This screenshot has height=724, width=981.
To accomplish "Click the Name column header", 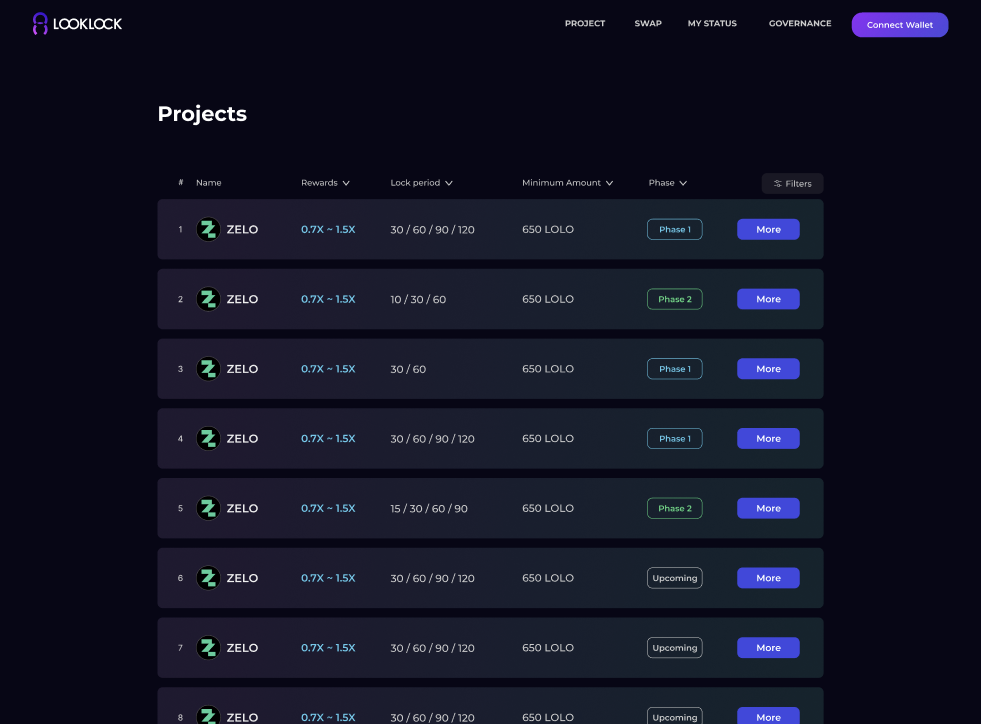I will pyautogui.click(x=208, y=183).
